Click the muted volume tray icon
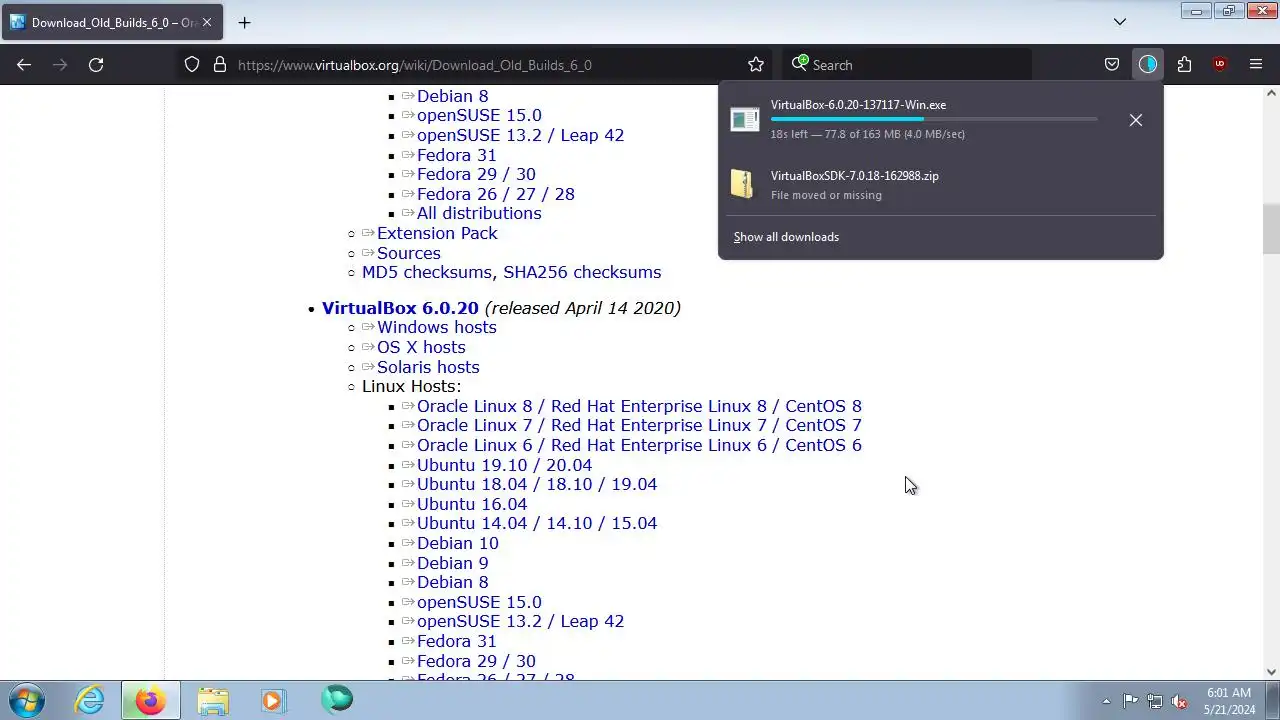This screenshot has width=1280, height=720. pyautogui.click(x=1180, y=701)
